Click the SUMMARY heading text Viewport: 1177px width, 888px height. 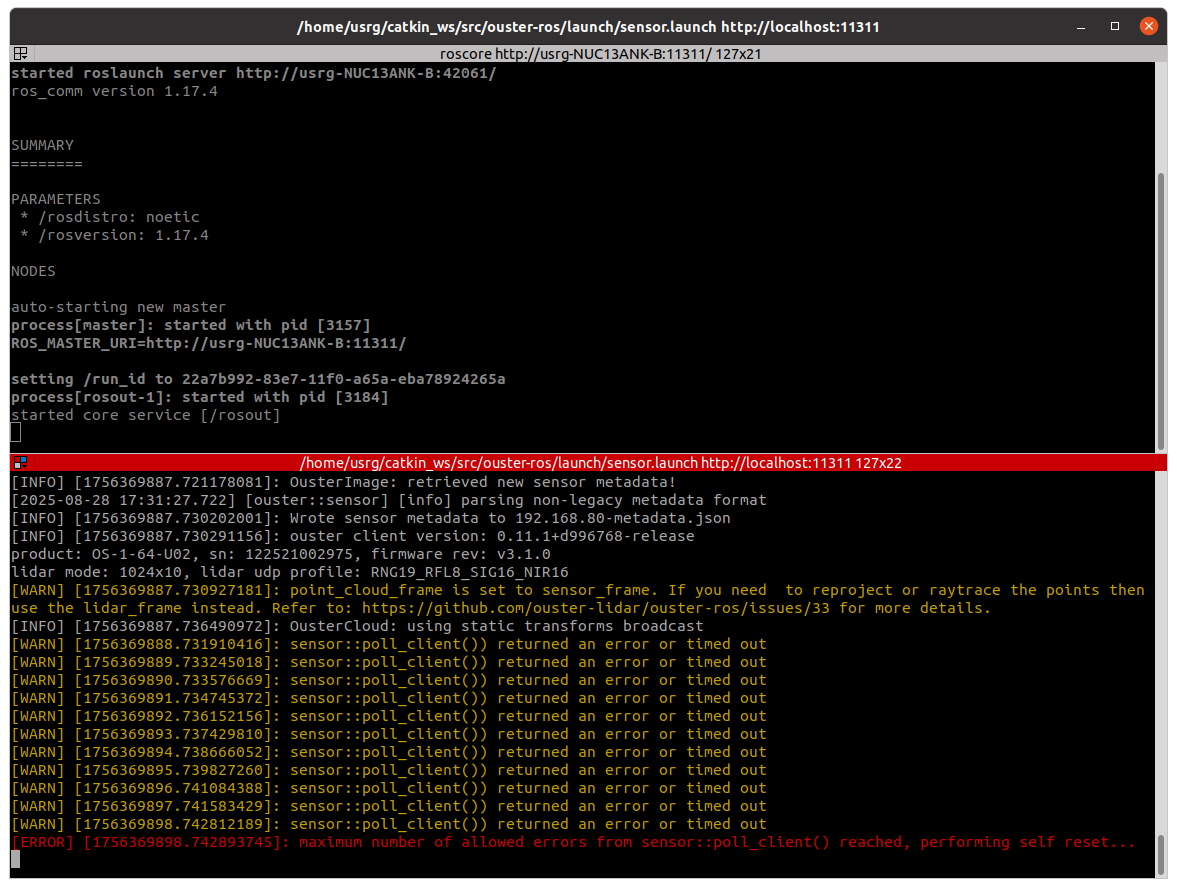pyautogui.click(x=42, y=146)
